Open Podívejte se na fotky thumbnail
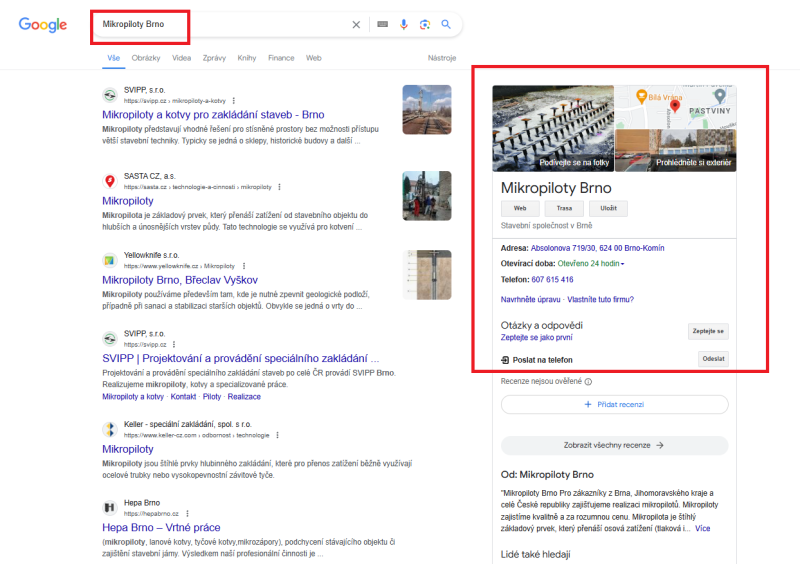Image resolution: width=800 pixels, height=564 pixels. (x=553, y=128)
